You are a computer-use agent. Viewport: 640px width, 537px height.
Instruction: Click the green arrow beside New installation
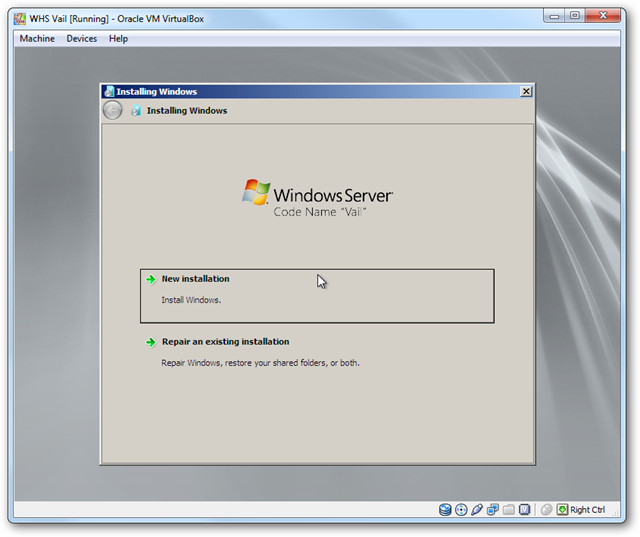(151, 279)
